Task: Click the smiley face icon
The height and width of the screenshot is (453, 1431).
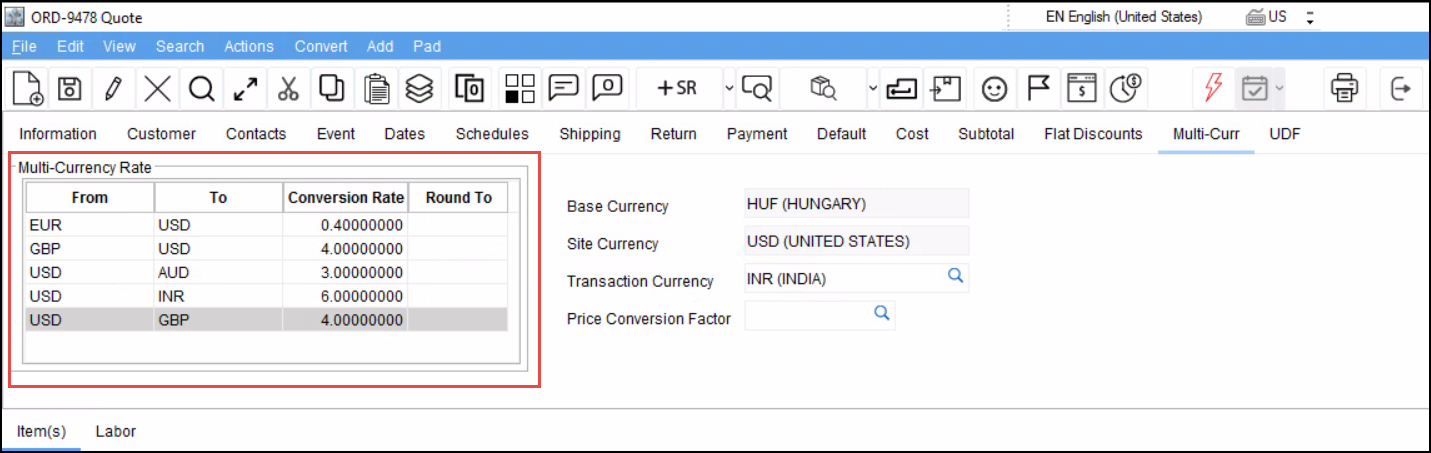Action: pos(994,89)
